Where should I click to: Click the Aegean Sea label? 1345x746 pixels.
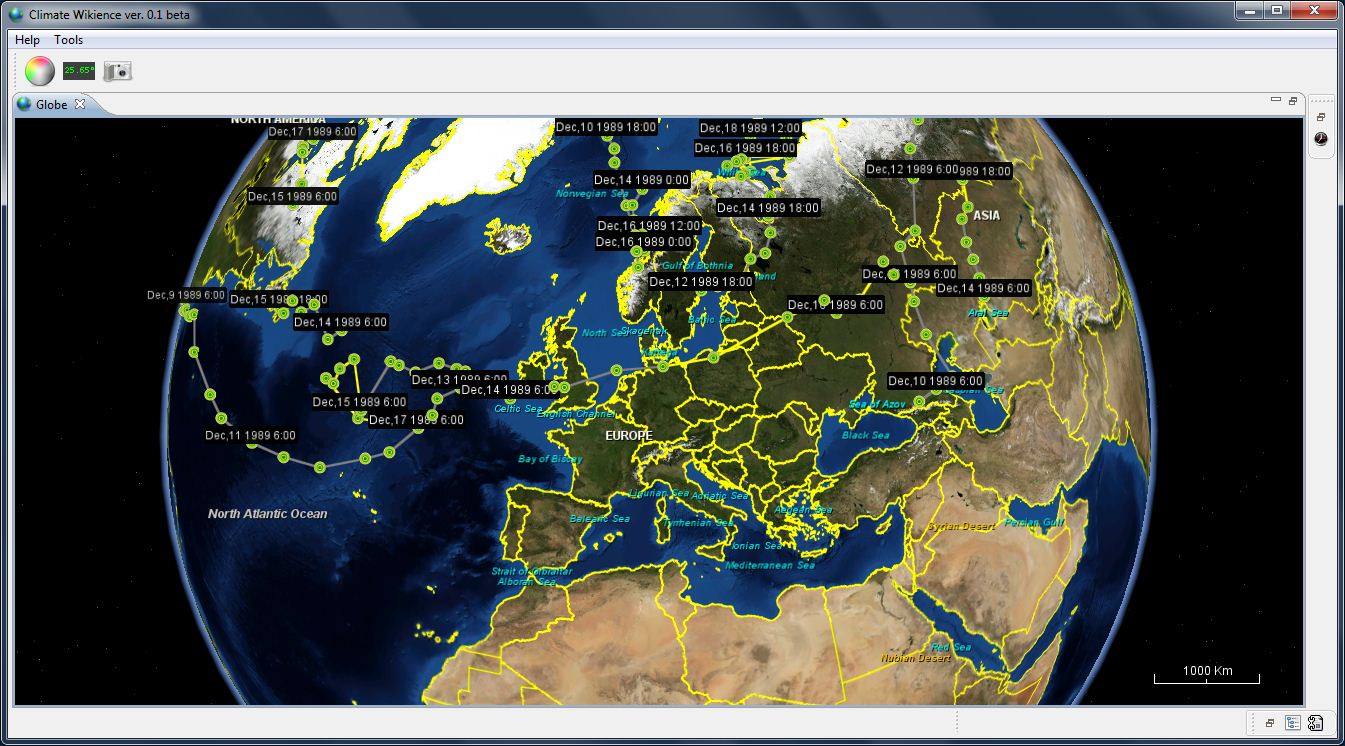[803, 510]
